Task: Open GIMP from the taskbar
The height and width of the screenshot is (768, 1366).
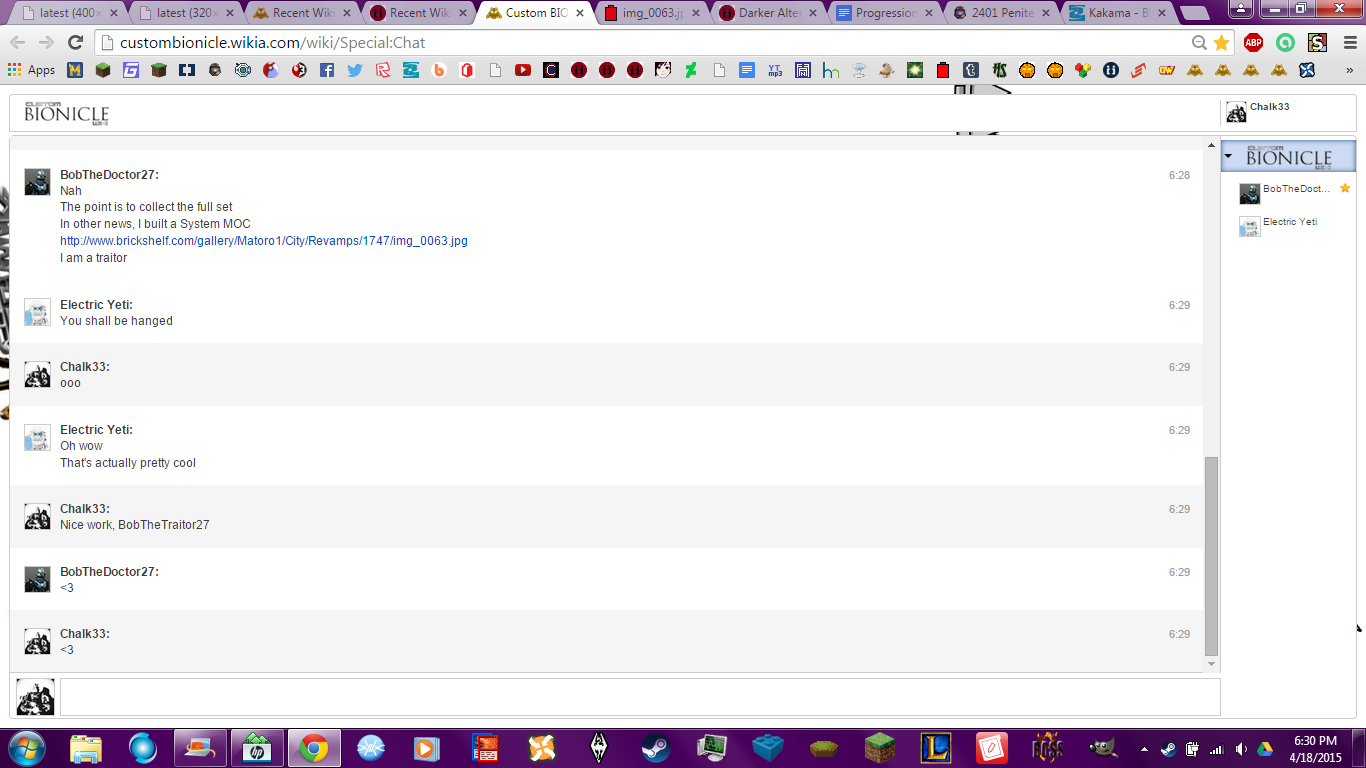Action: pos(1104,748)
